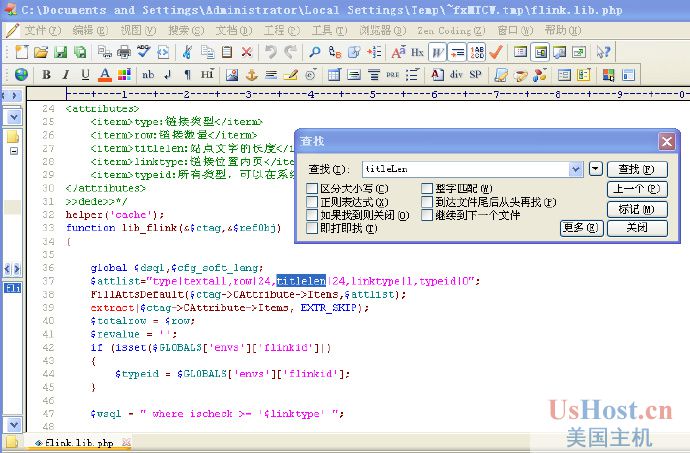Insert table icon in HTML toolbar
Screen dimensions: 690x453
334,75
